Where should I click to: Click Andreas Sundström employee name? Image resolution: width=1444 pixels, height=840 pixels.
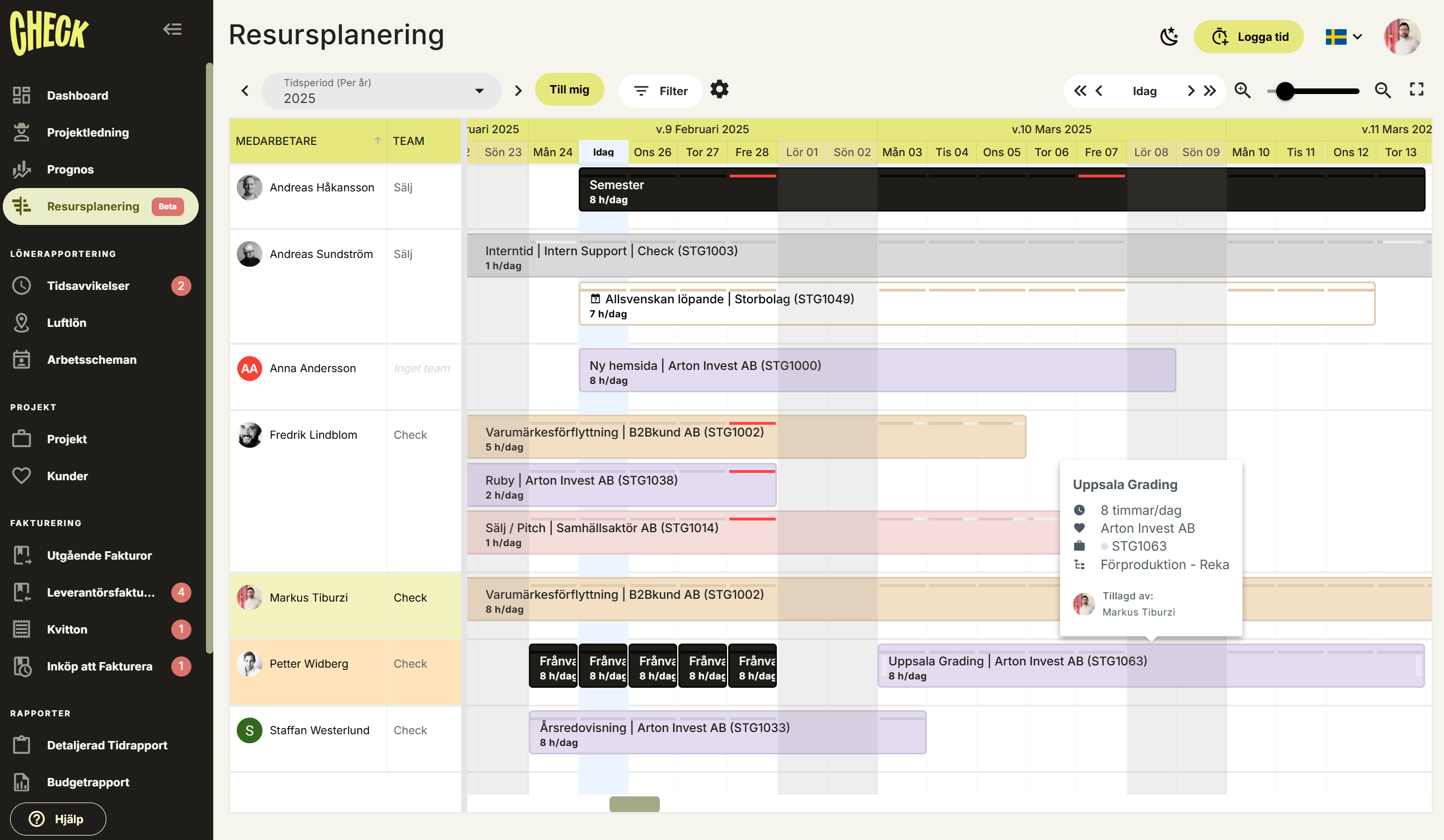tap(321, 254)
